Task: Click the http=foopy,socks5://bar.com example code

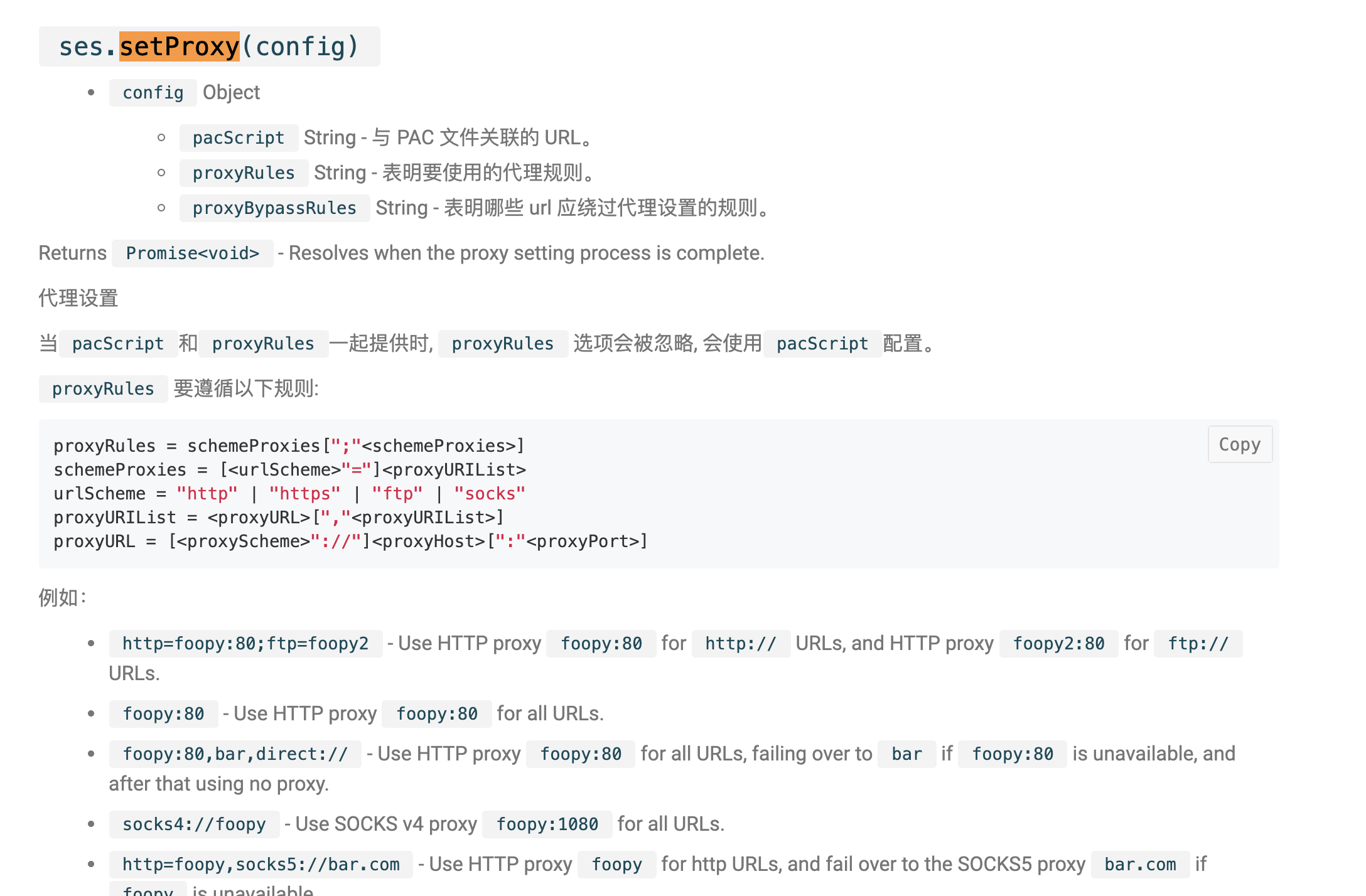Action: (261, 865)
